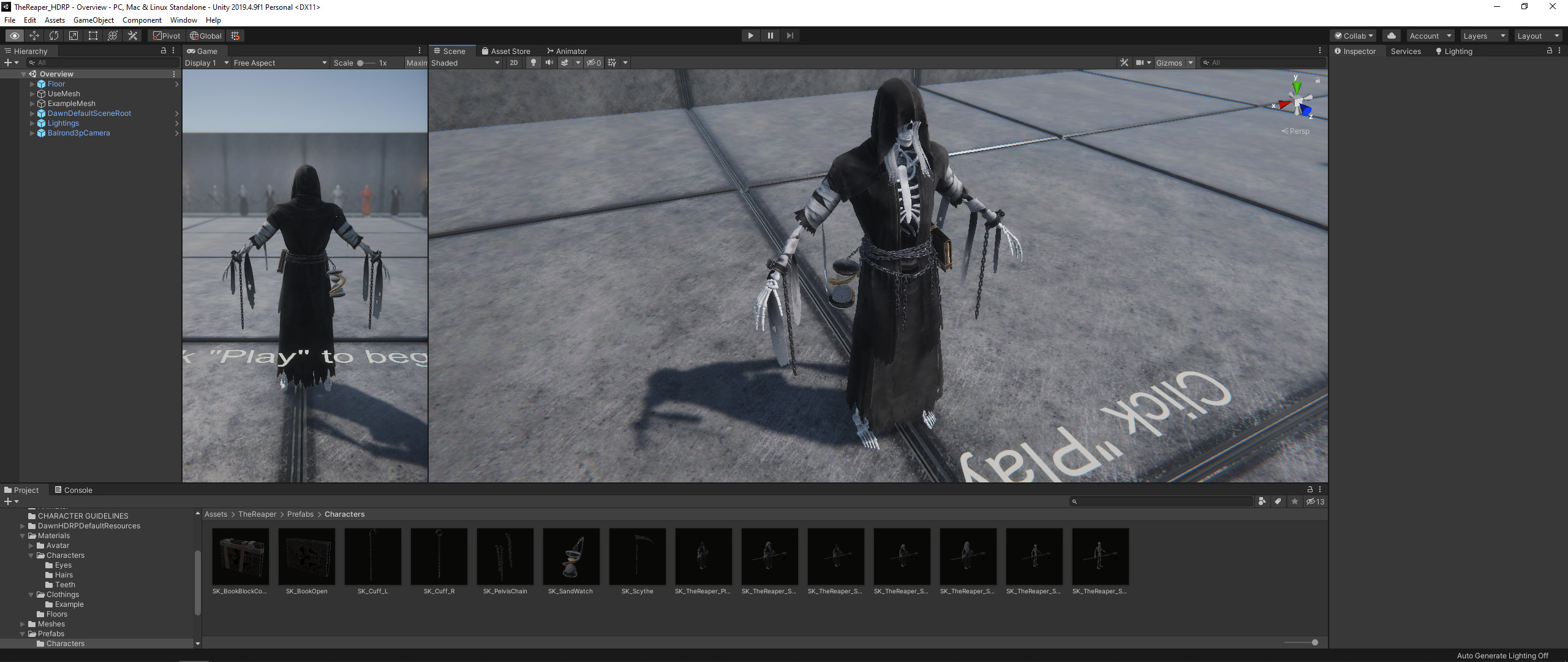This screenshot has height=662, width=1568.
Task: Select SK_SandWatch prefab thumbnail
Action: (x=571, y=556)
